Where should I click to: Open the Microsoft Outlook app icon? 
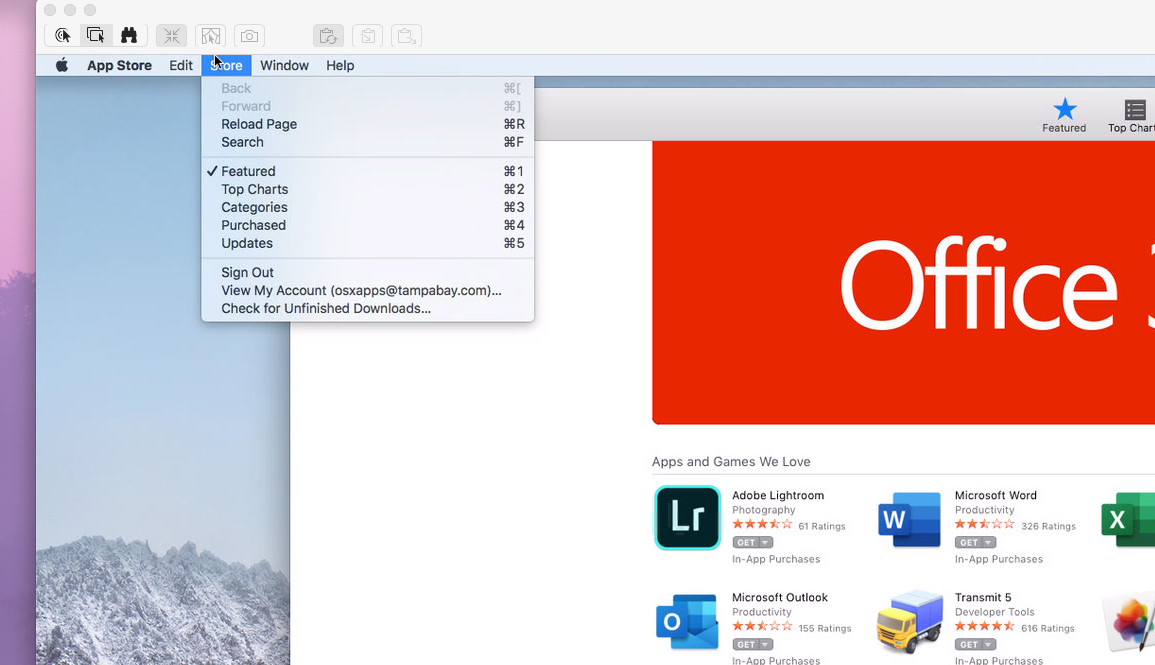click(x=687, y=622)
